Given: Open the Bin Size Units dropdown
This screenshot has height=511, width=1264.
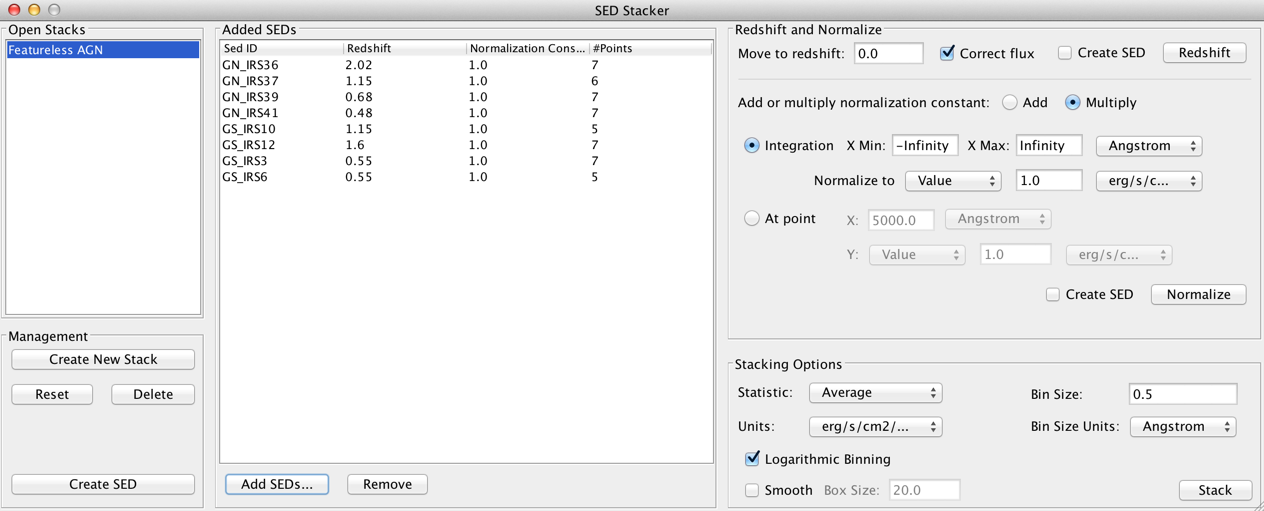Looking at the screenshot, I should click(x=1183, y=427).
